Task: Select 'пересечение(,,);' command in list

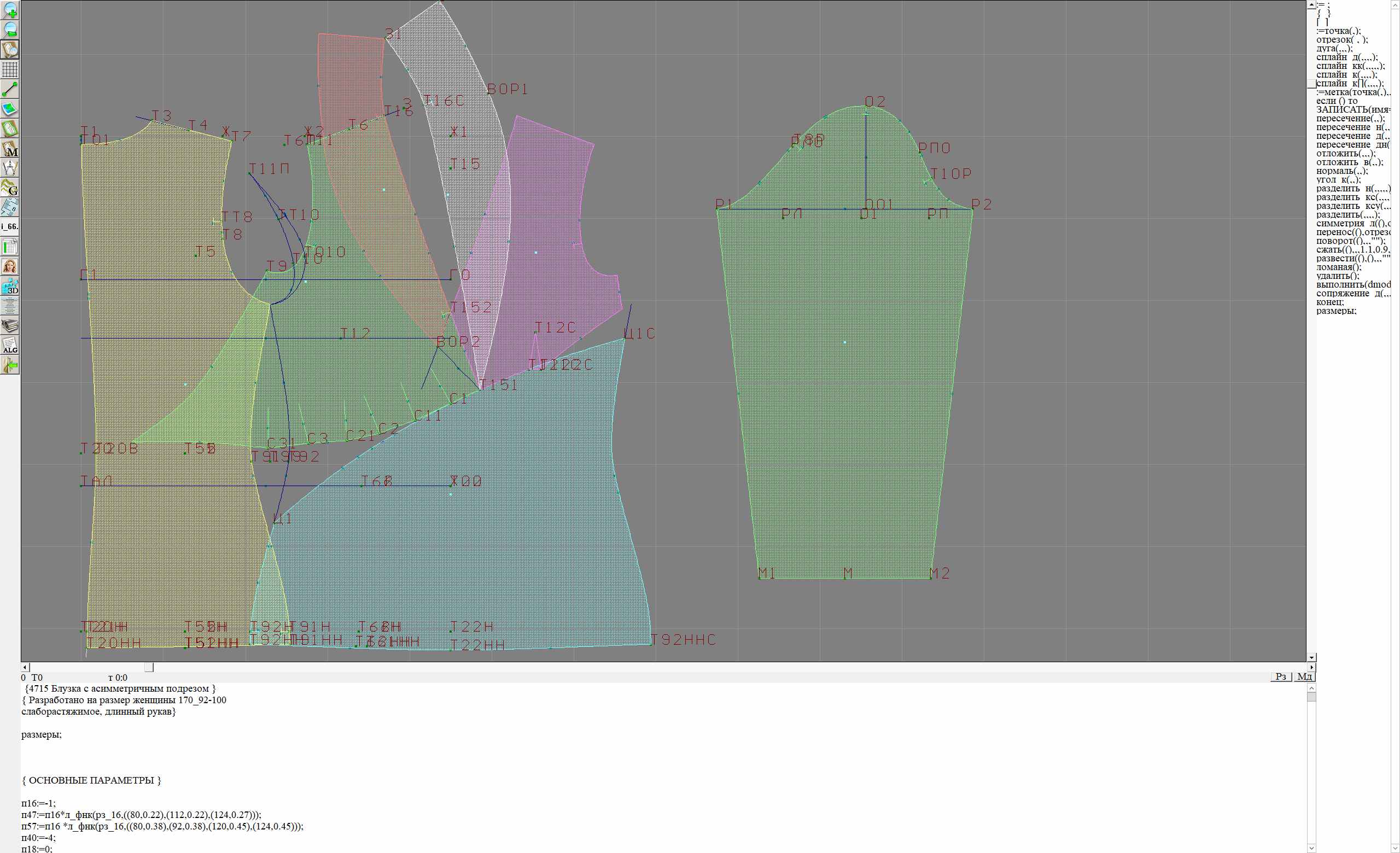Action: click(1350, 119)
